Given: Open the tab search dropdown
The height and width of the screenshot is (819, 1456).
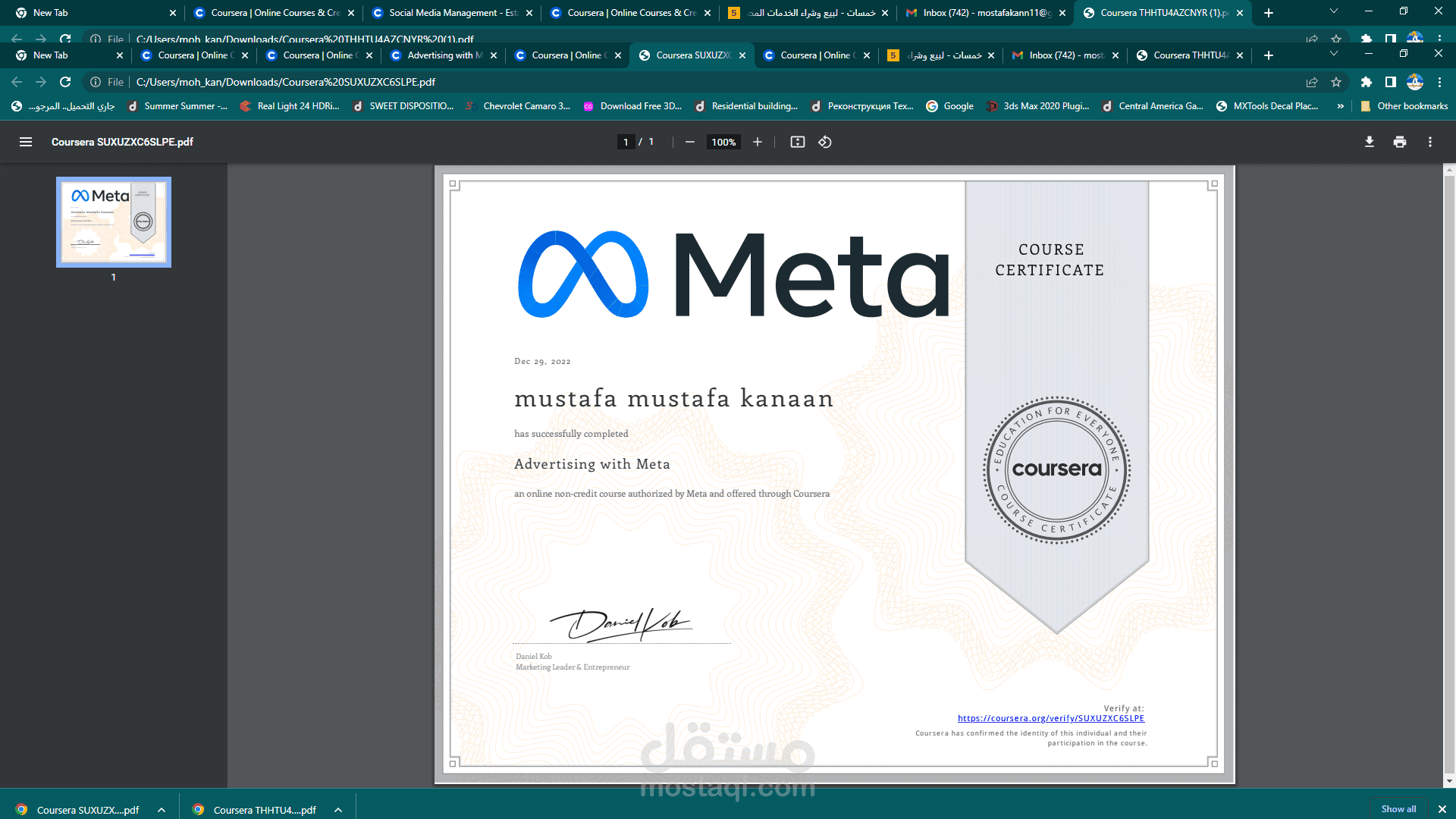Looking at the screenshot, I should (1332, 55).
